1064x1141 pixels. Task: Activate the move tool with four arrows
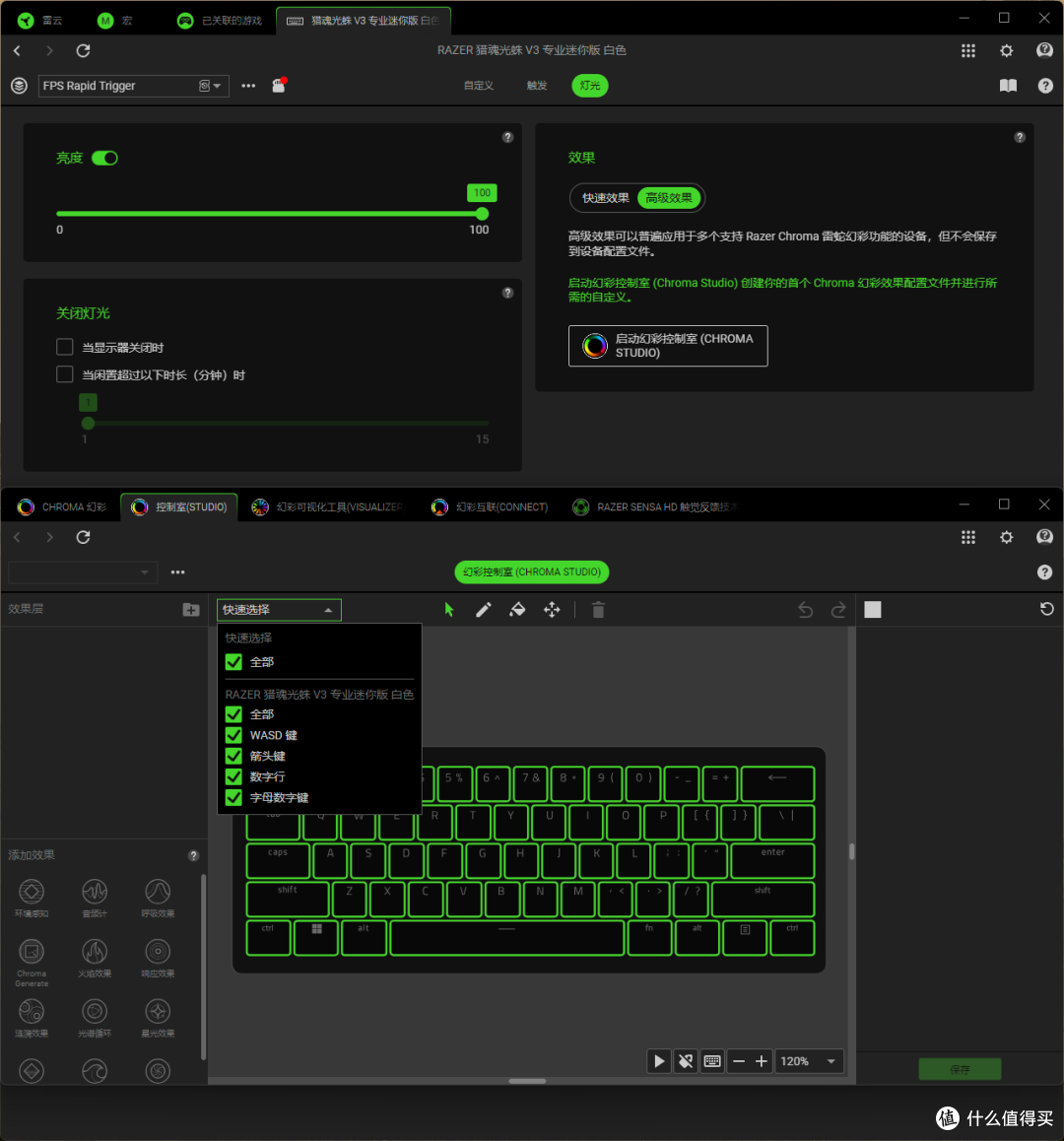click(x=553, y=610)
